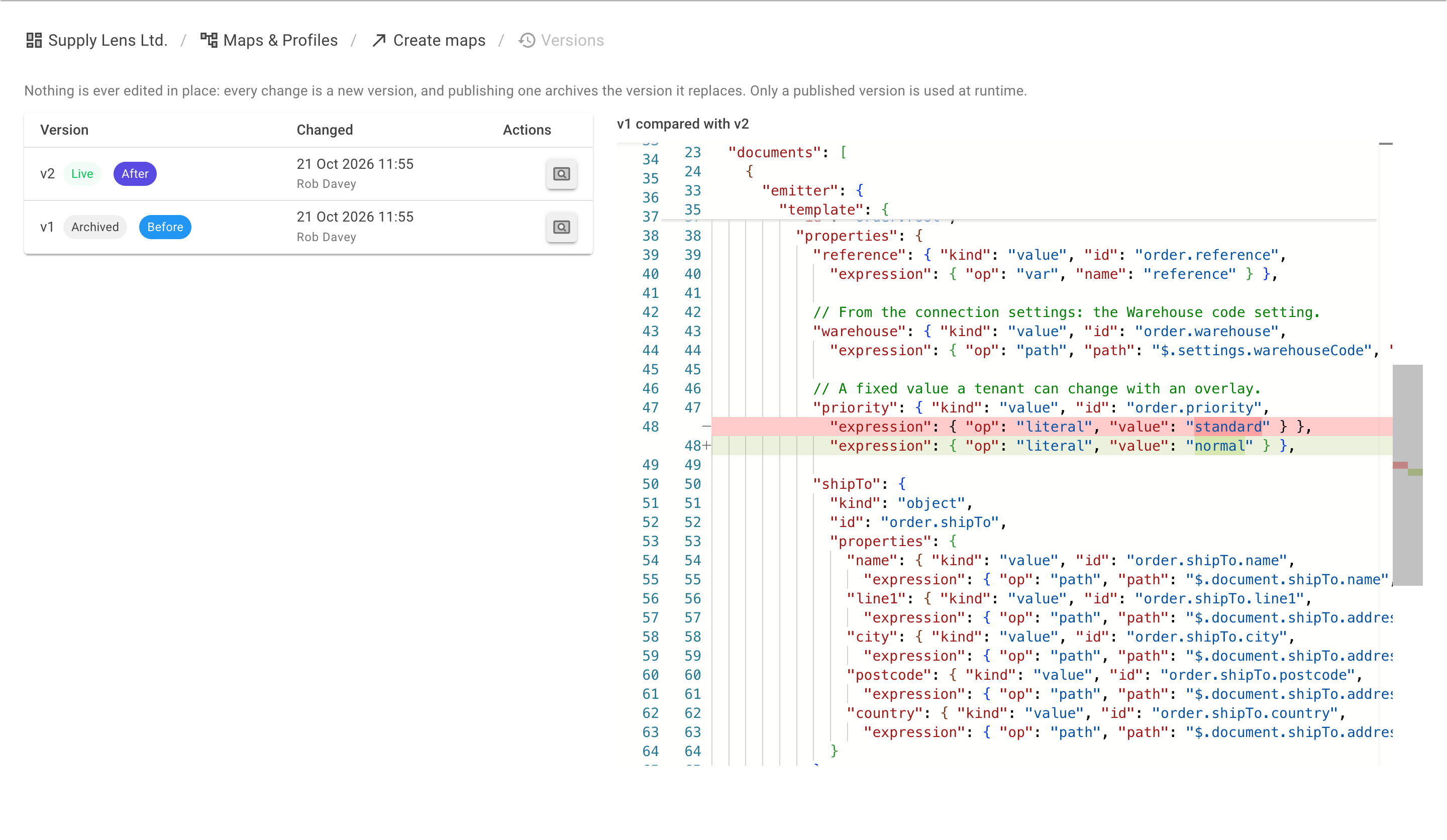
Task: Open the Supply Lens Ltd. breadcrumb link
Action: pos(96,40)
